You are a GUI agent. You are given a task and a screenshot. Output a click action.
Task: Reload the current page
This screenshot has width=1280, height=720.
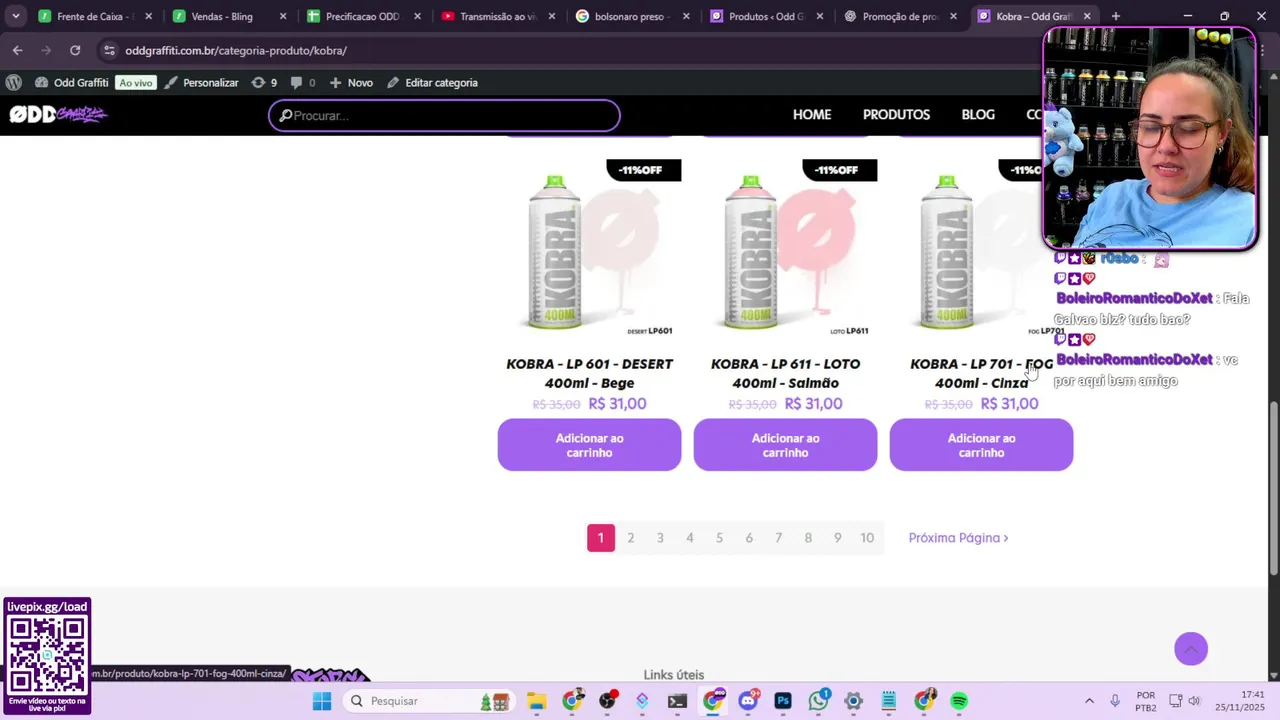coord(75,50)
